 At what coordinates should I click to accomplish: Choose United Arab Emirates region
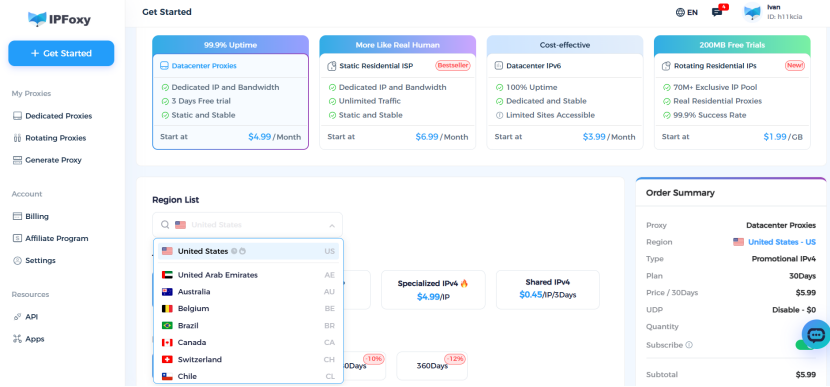[x=248, y=275]
